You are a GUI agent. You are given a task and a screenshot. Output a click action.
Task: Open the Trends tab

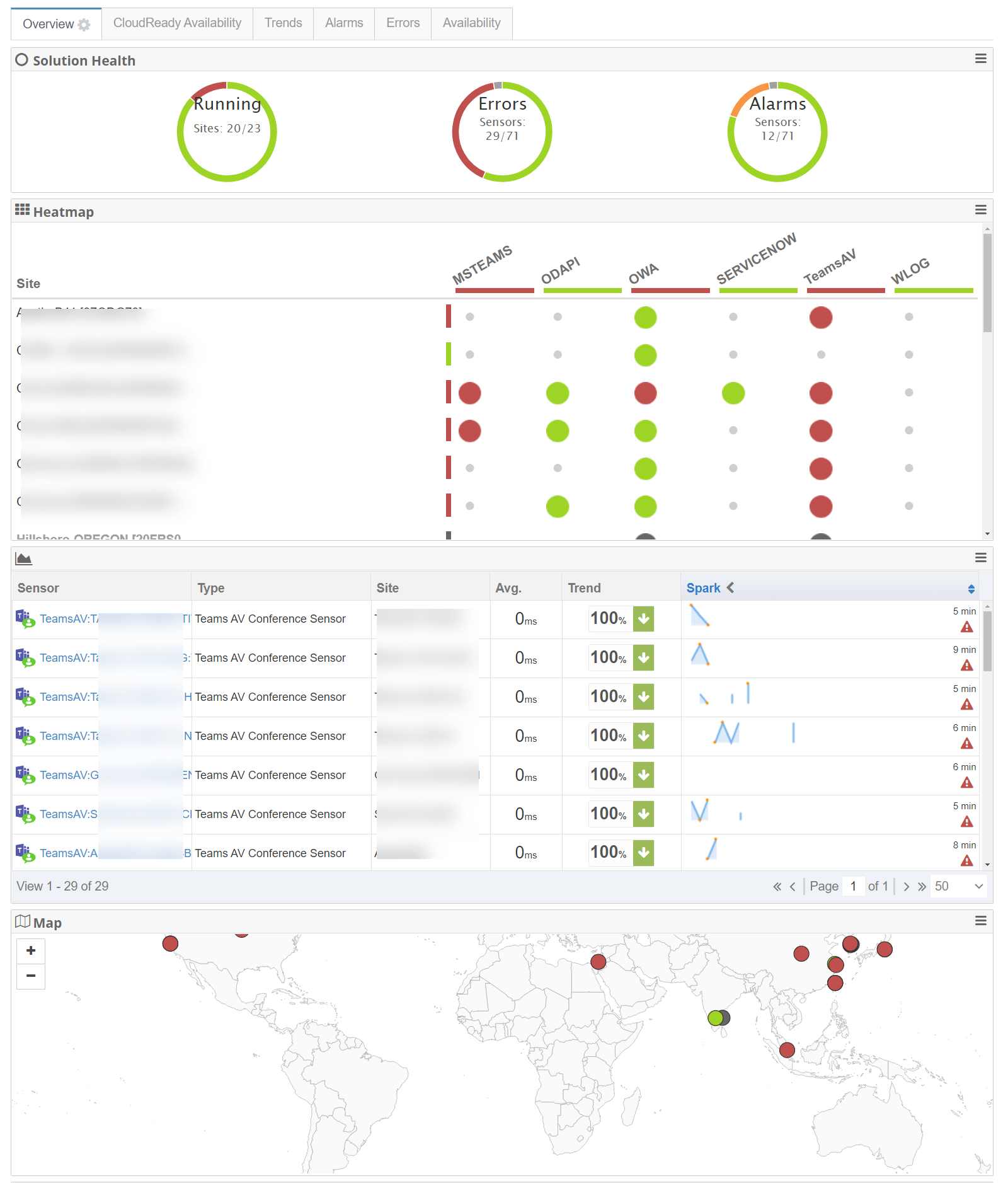pos(283,23)
